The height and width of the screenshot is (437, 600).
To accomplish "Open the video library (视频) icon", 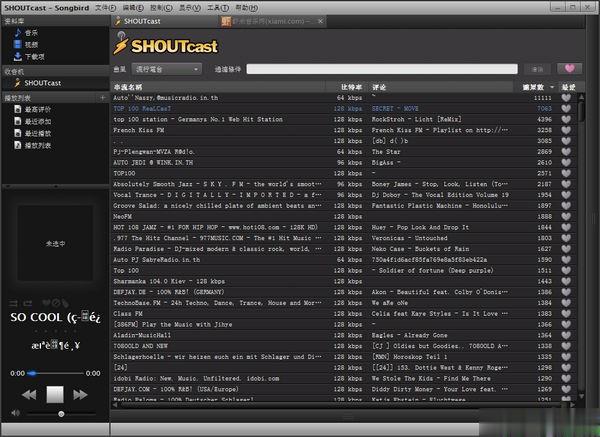I will 18,44.
